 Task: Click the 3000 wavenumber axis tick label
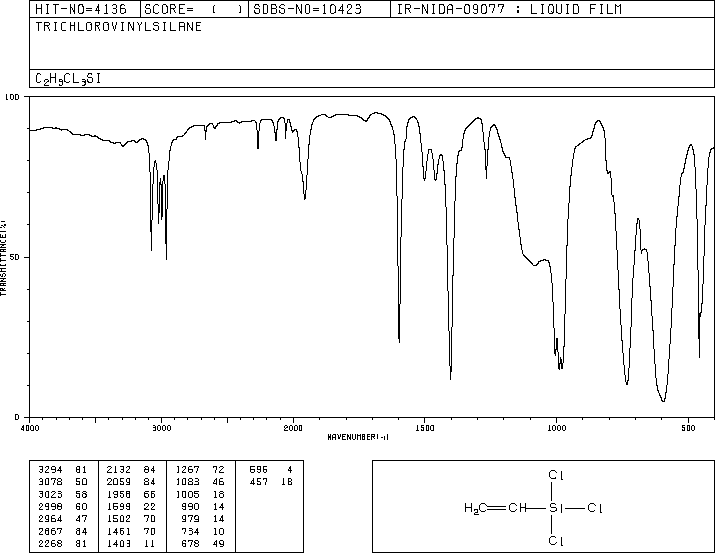[161, 428]
